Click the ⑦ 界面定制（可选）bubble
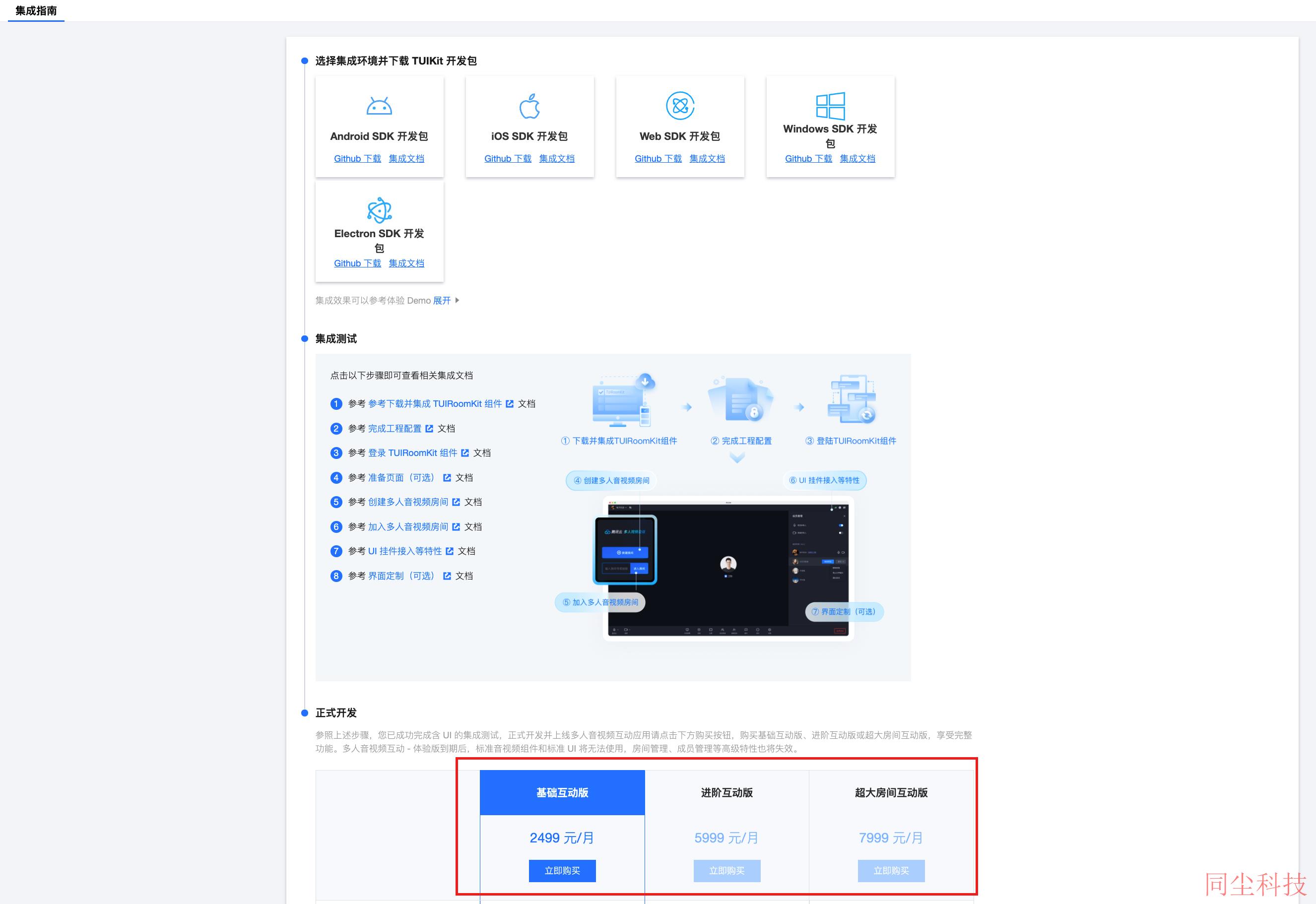This screenshot has height=904, width=1316. click(x=844, y=612)
